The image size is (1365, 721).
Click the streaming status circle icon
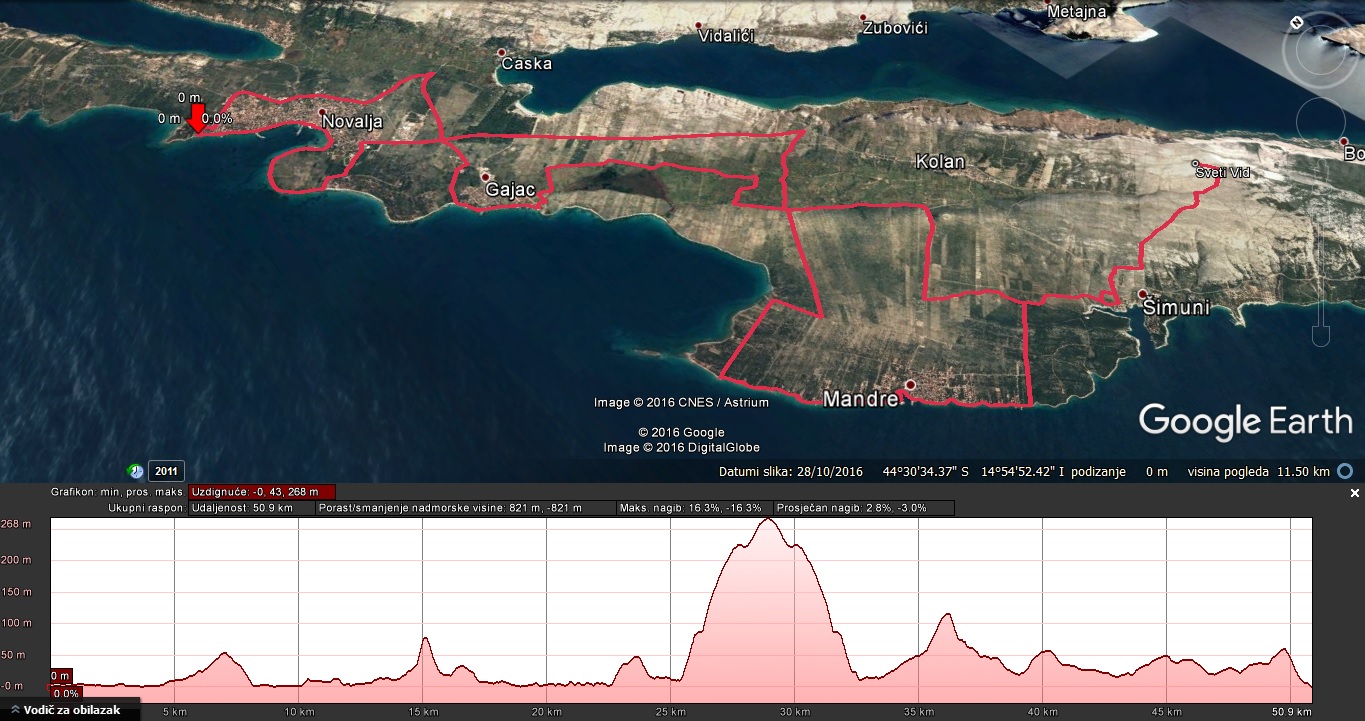click(1346, 471)
